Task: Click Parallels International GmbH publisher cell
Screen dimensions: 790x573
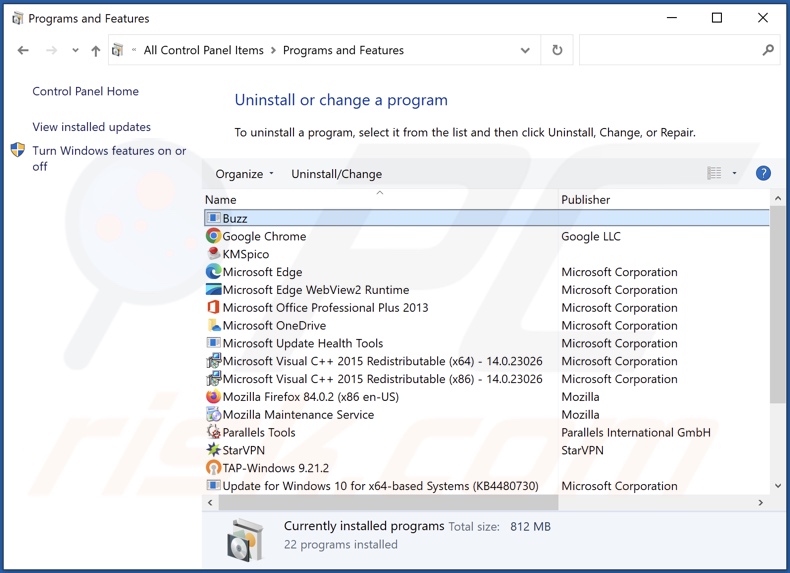Action: tap(636, 432)
